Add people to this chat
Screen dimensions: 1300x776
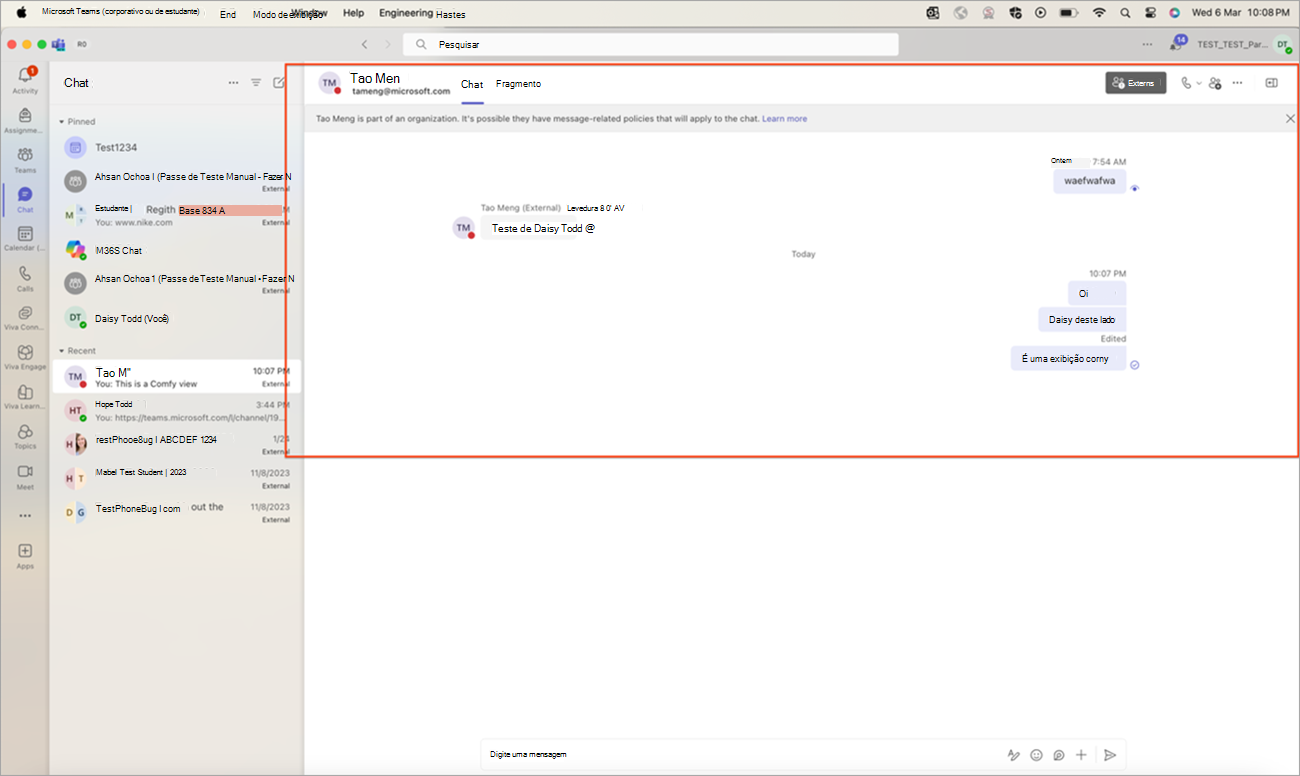1215,83
